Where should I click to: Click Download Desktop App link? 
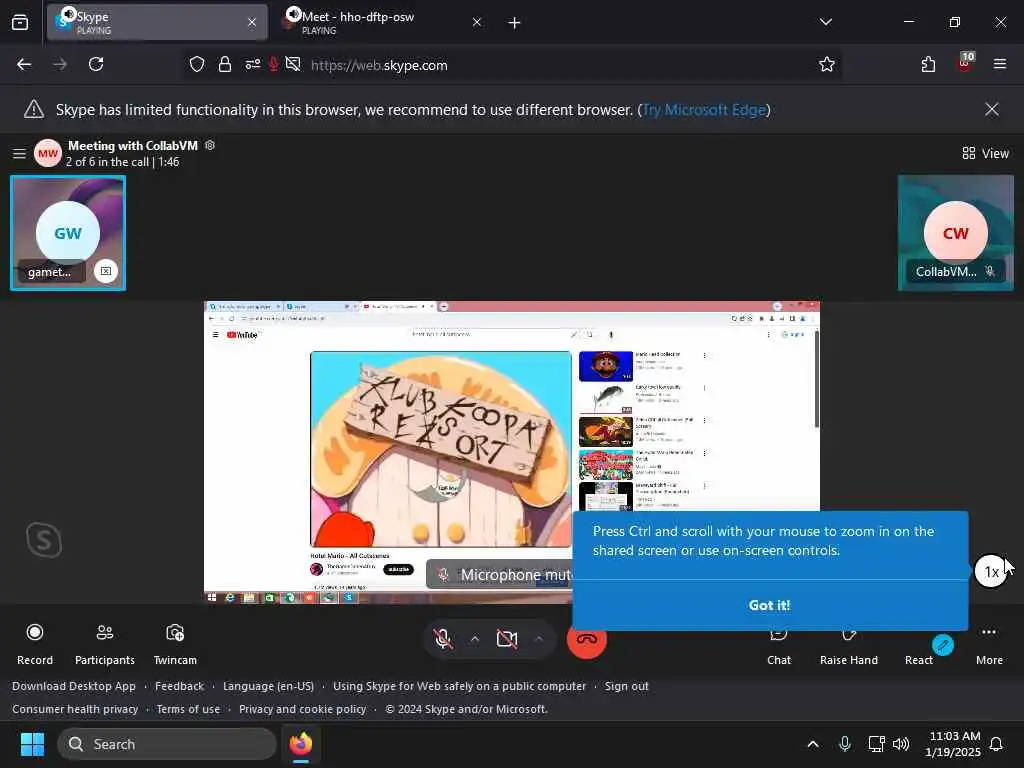(x=74, y=686)
